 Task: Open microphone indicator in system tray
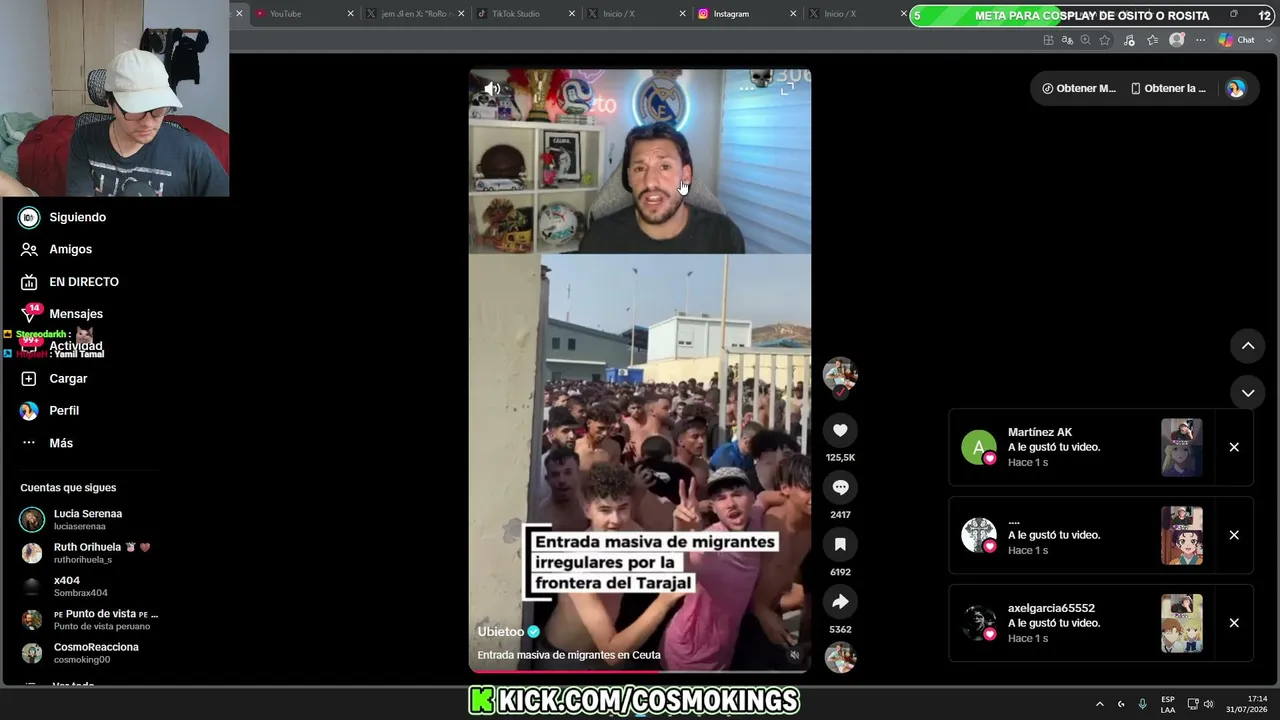coord(1143,704)
